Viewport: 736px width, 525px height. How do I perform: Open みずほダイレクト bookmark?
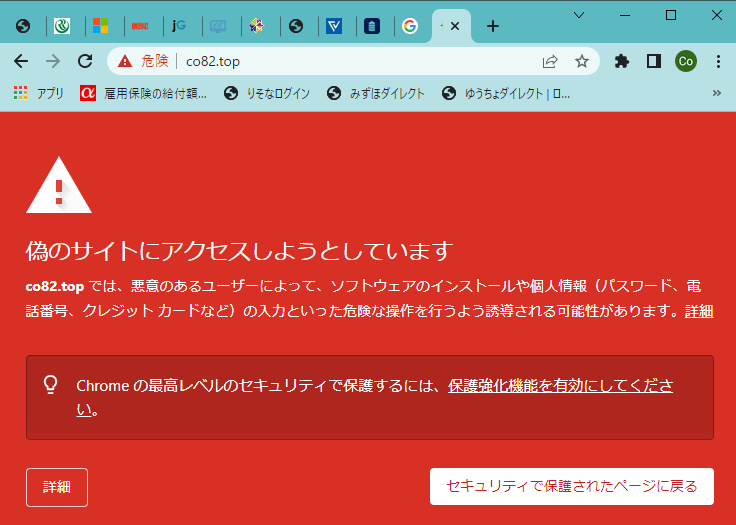(x=376, y=93)
